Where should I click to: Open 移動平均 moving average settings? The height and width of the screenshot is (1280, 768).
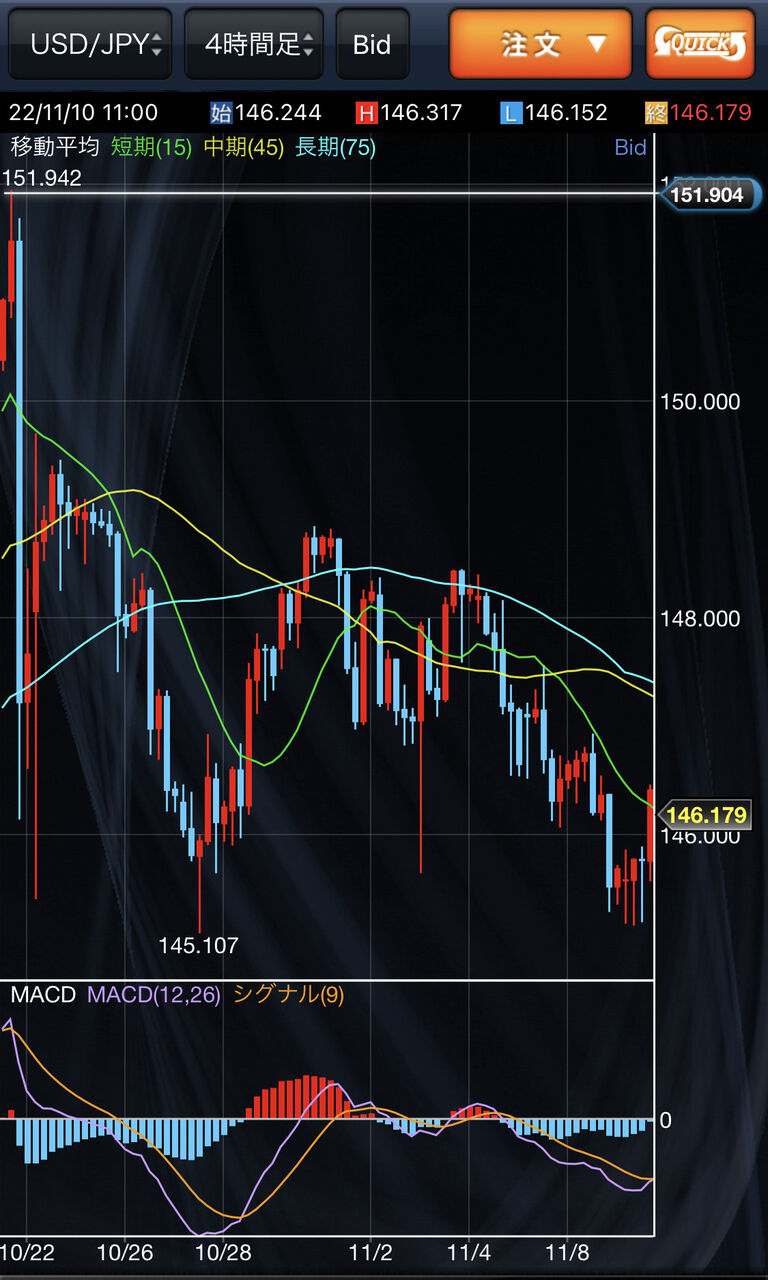(55, 147)
